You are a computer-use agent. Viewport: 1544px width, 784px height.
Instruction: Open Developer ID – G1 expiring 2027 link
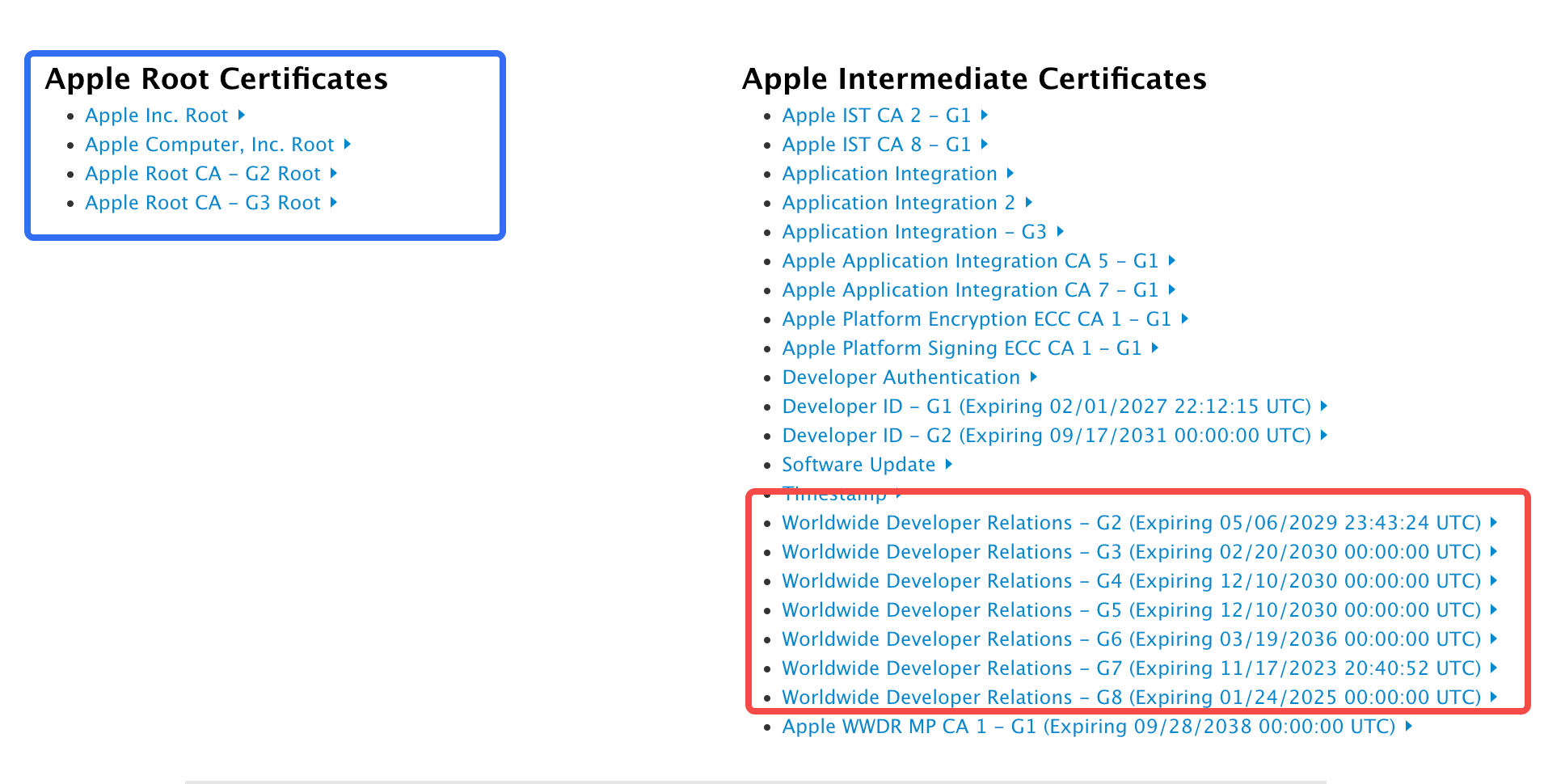1046,407
